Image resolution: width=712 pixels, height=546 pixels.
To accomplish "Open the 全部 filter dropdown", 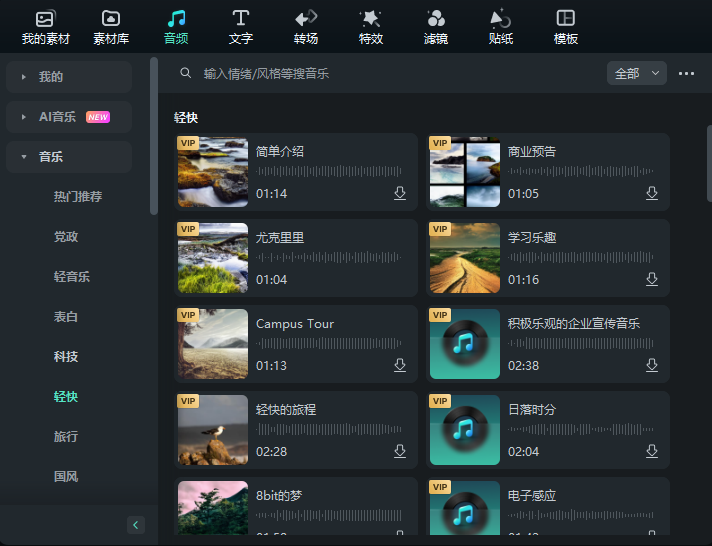I will tap(637, 73).
